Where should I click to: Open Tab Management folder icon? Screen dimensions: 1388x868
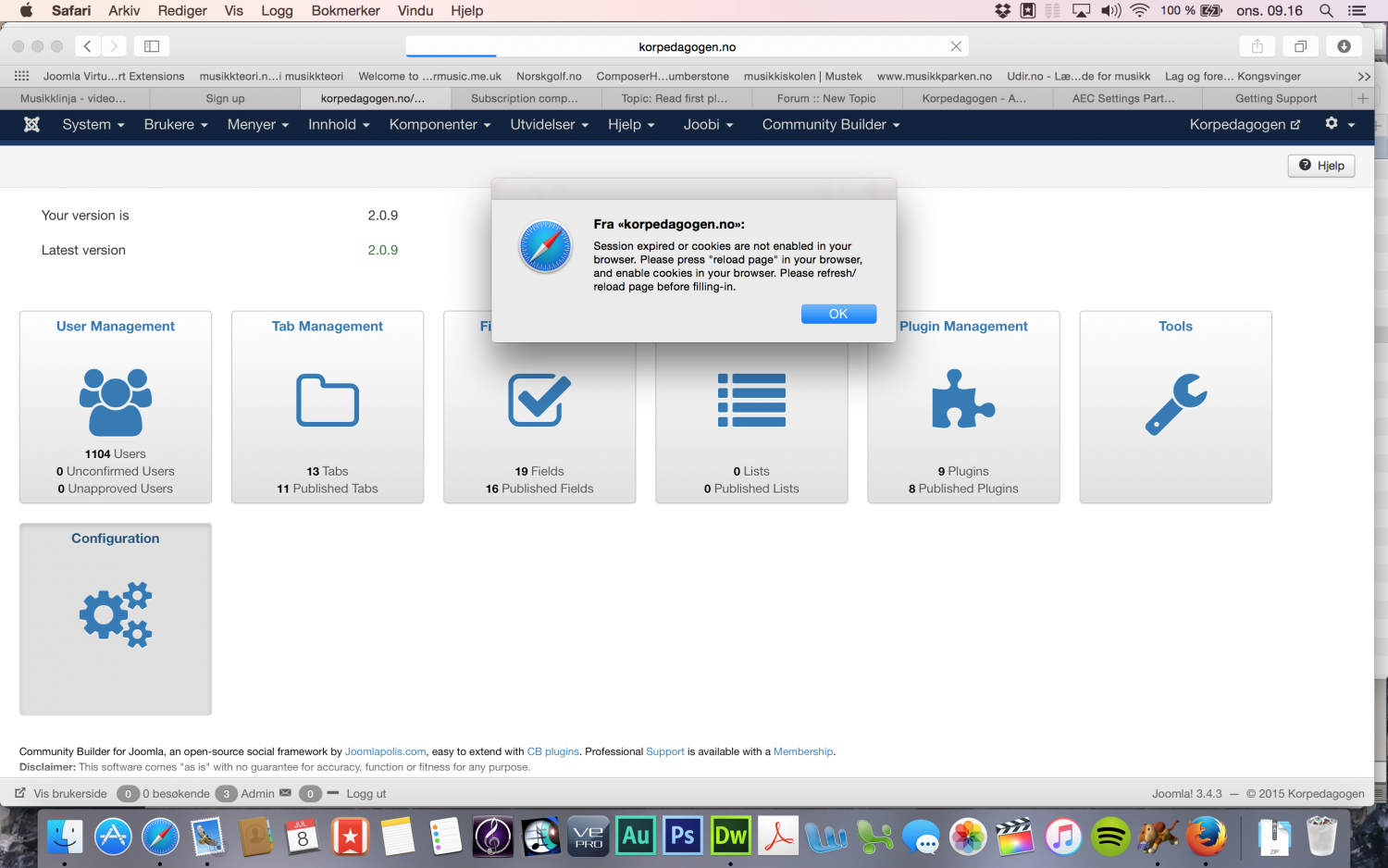coord(328,400)
